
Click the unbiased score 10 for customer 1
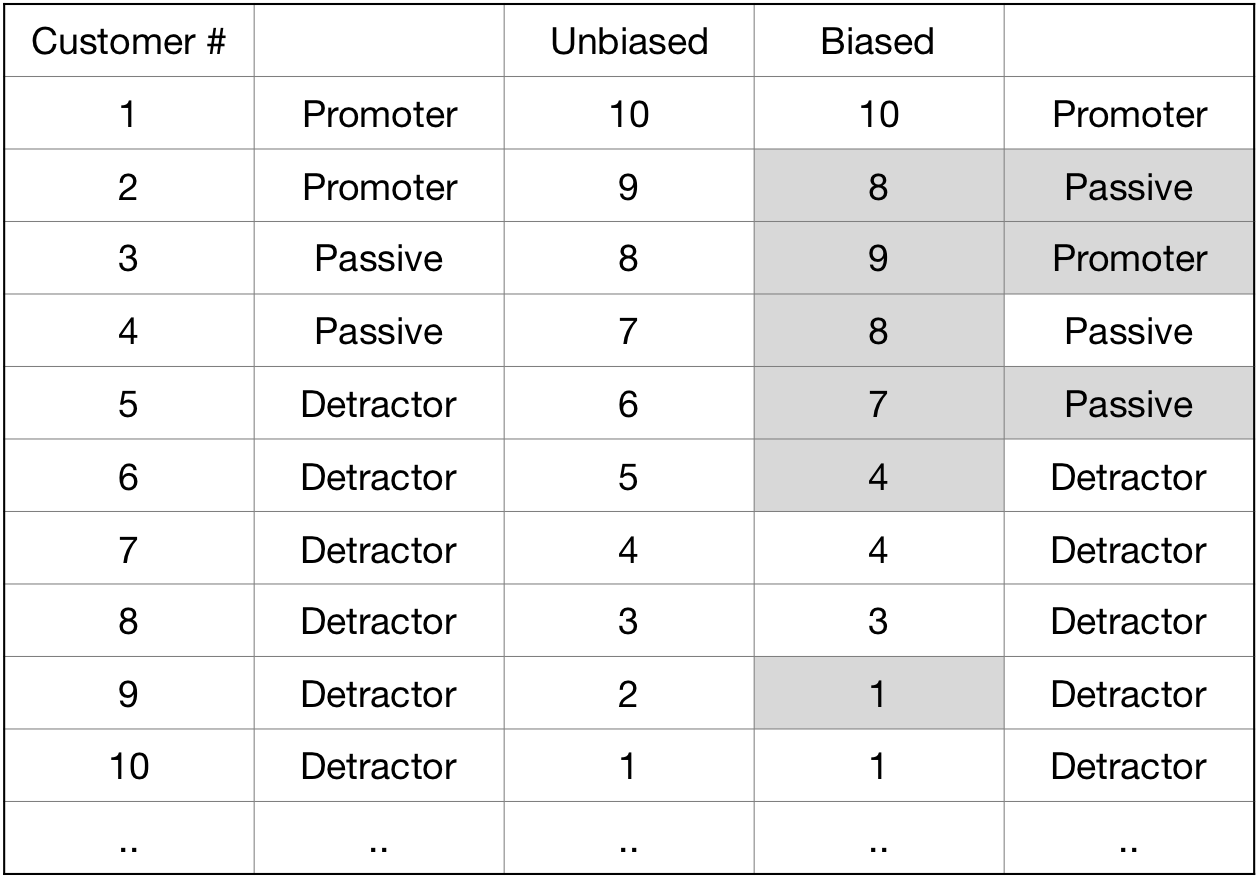coord(629,115)
